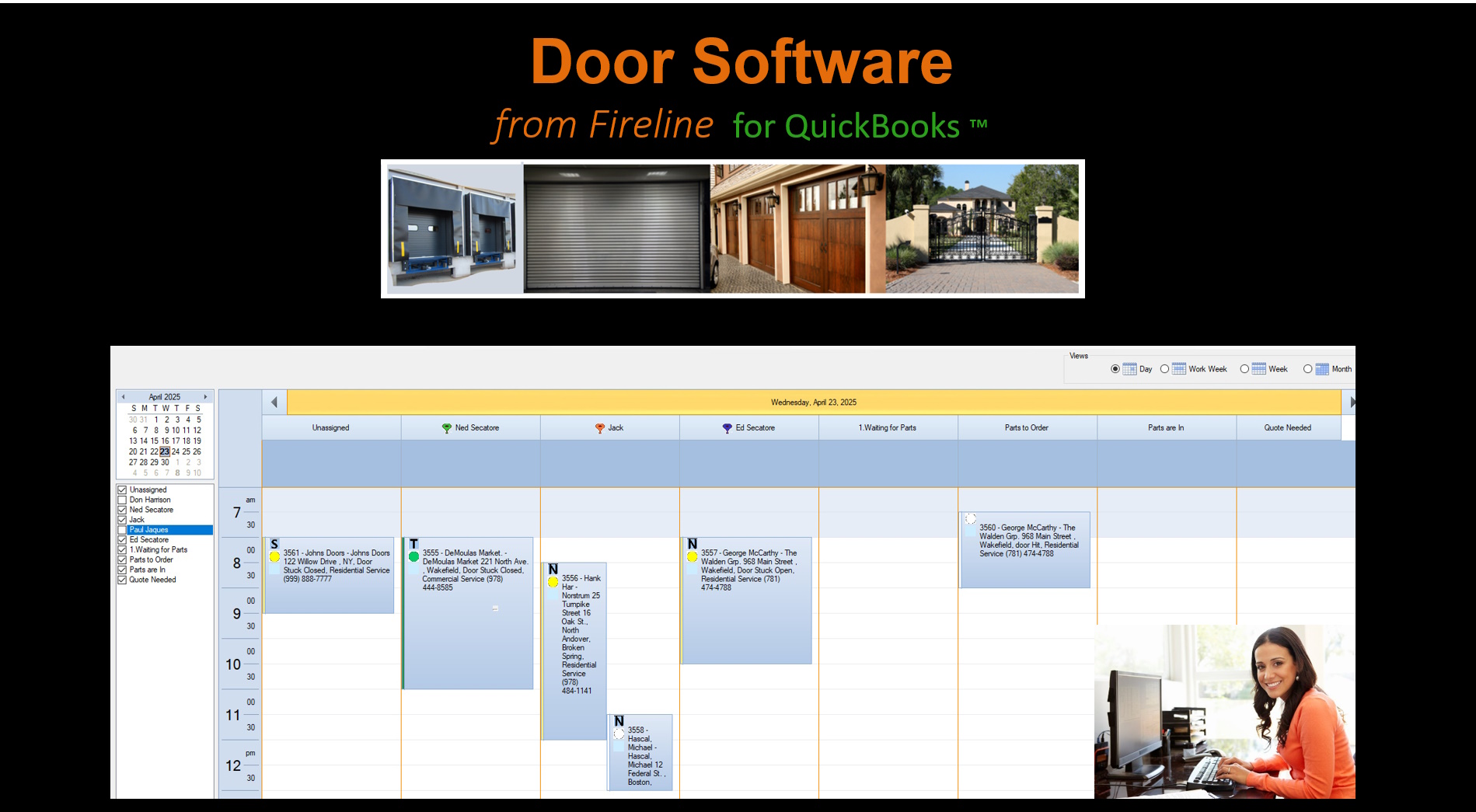Click the green status dot on job 3555
This screenshot has width=1476, height=812.
[413, 556]
